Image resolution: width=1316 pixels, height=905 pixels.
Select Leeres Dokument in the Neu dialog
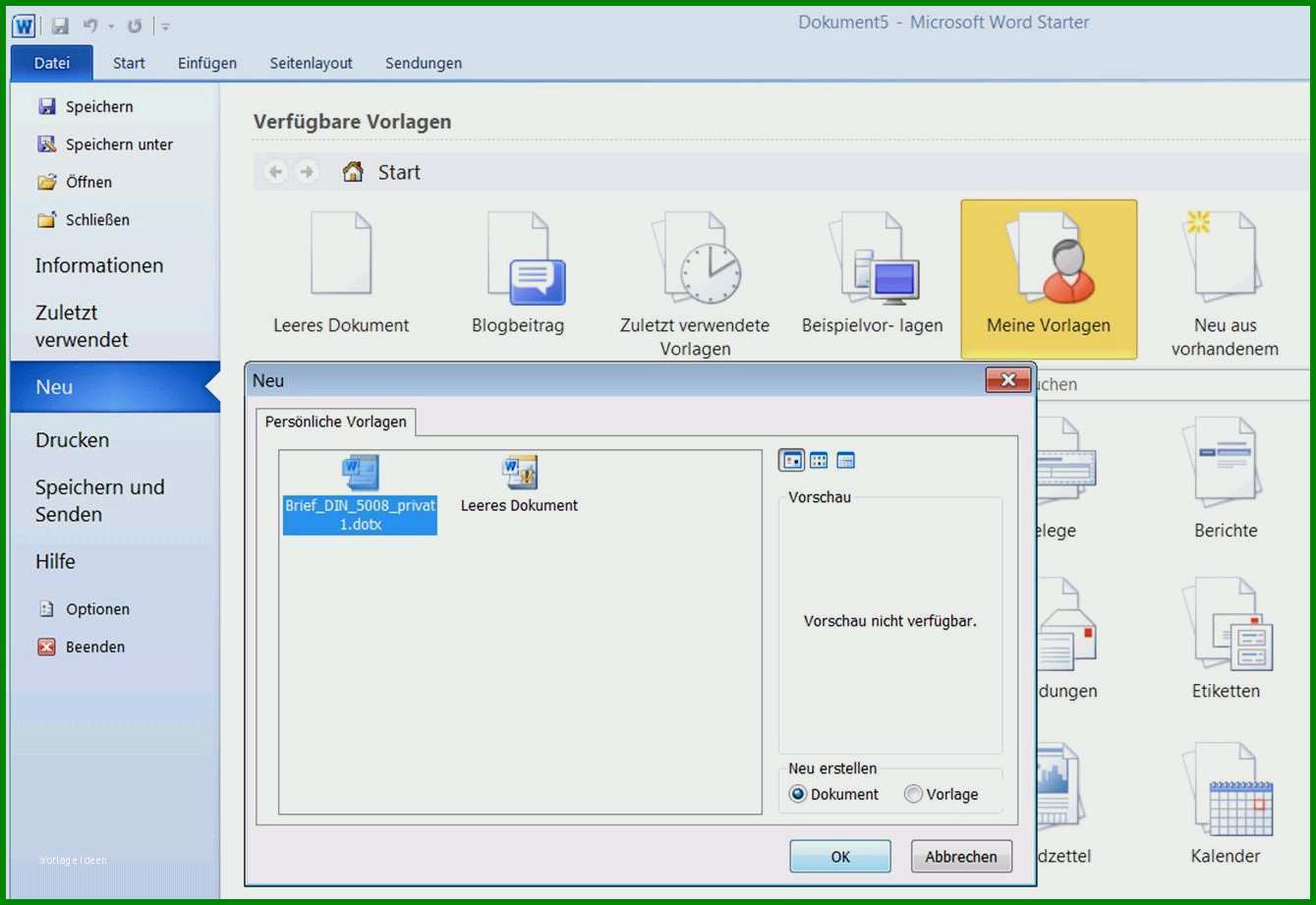click(x=519, y=485)
